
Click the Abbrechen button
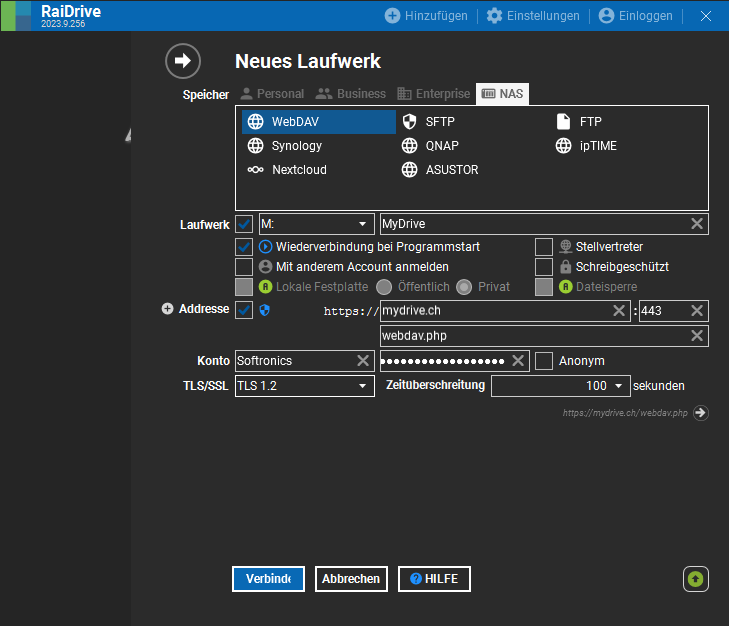click(x=351, y=579)
